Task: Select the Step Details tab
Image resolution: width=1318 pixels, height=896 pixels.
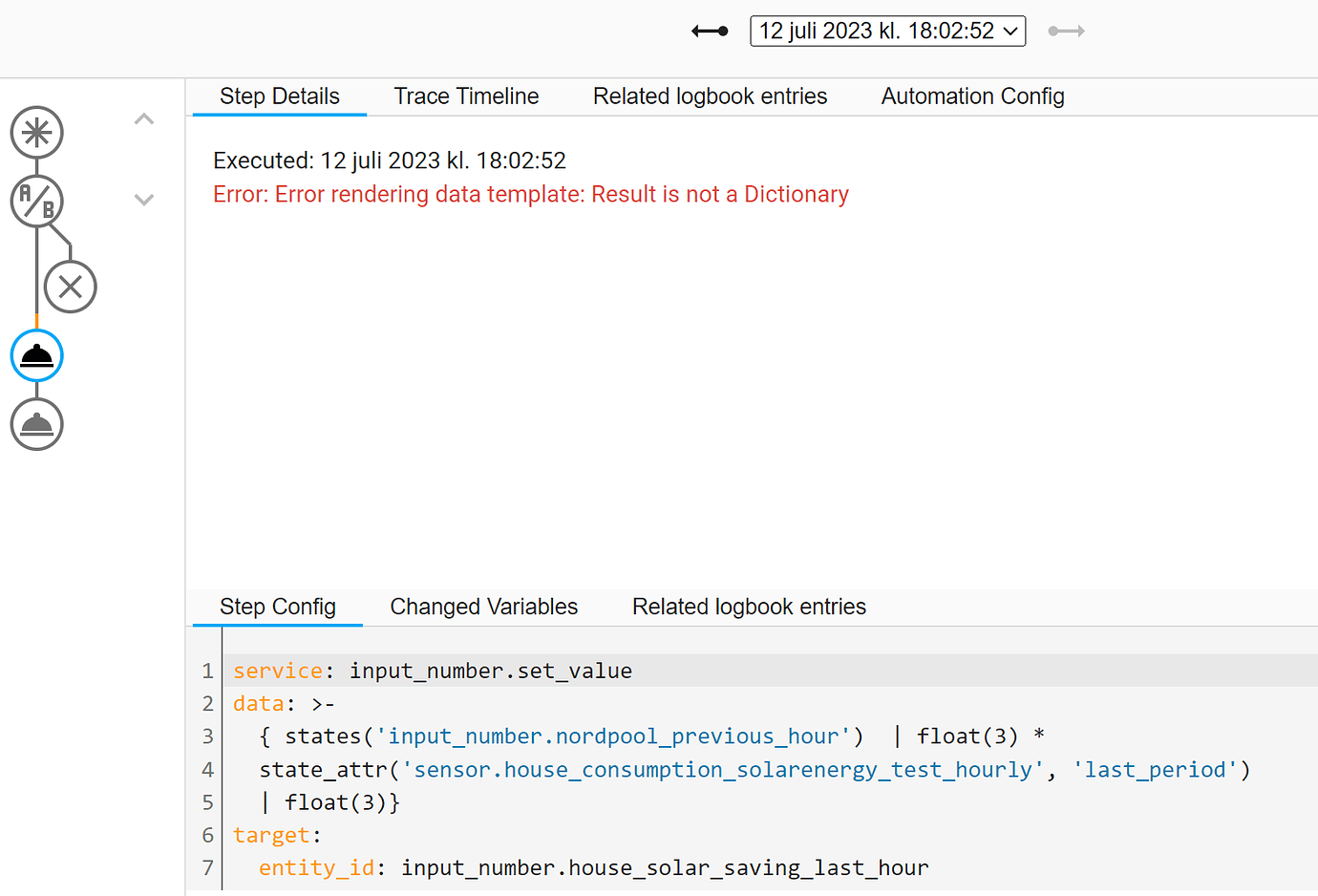Action: point(280,96)
